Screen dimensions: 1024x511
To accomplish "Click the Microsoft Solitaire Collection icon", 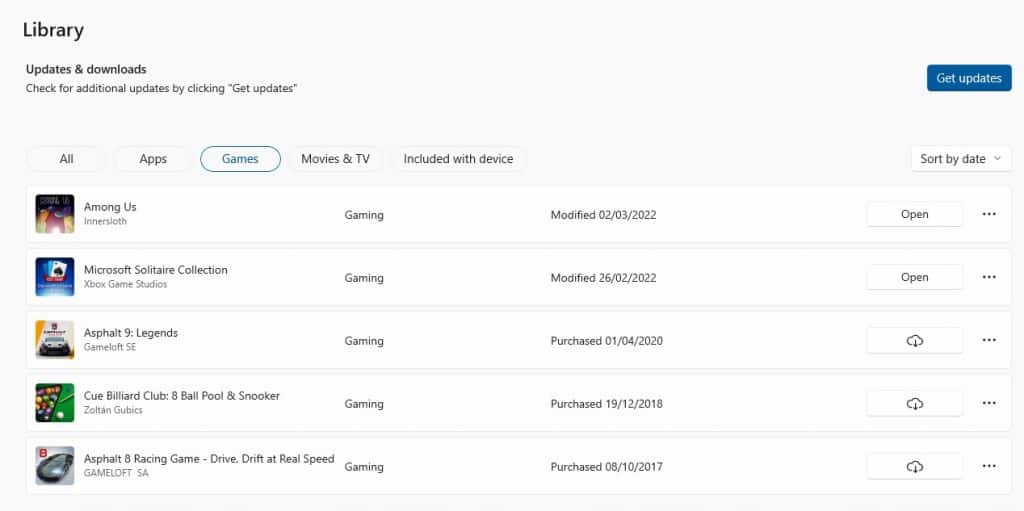I will point(55,277).
